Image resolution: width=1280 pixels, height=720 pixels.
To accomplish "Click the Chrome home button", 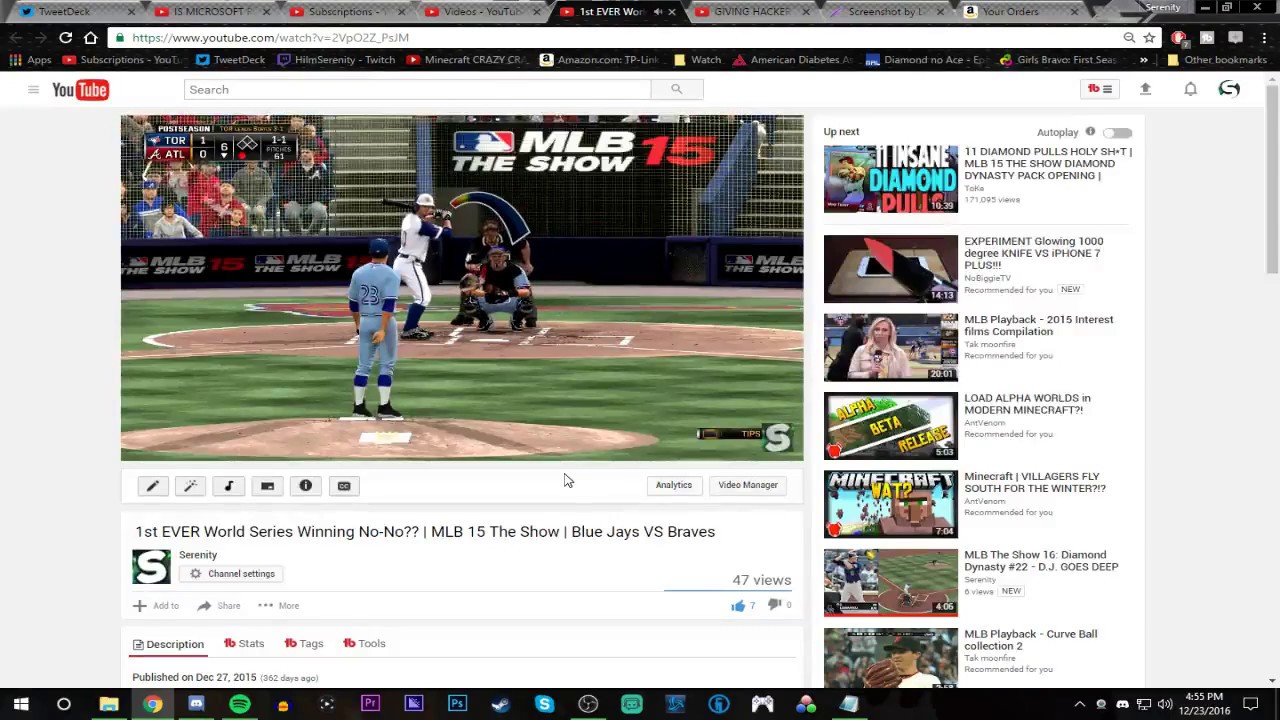I will pos(90,38).
